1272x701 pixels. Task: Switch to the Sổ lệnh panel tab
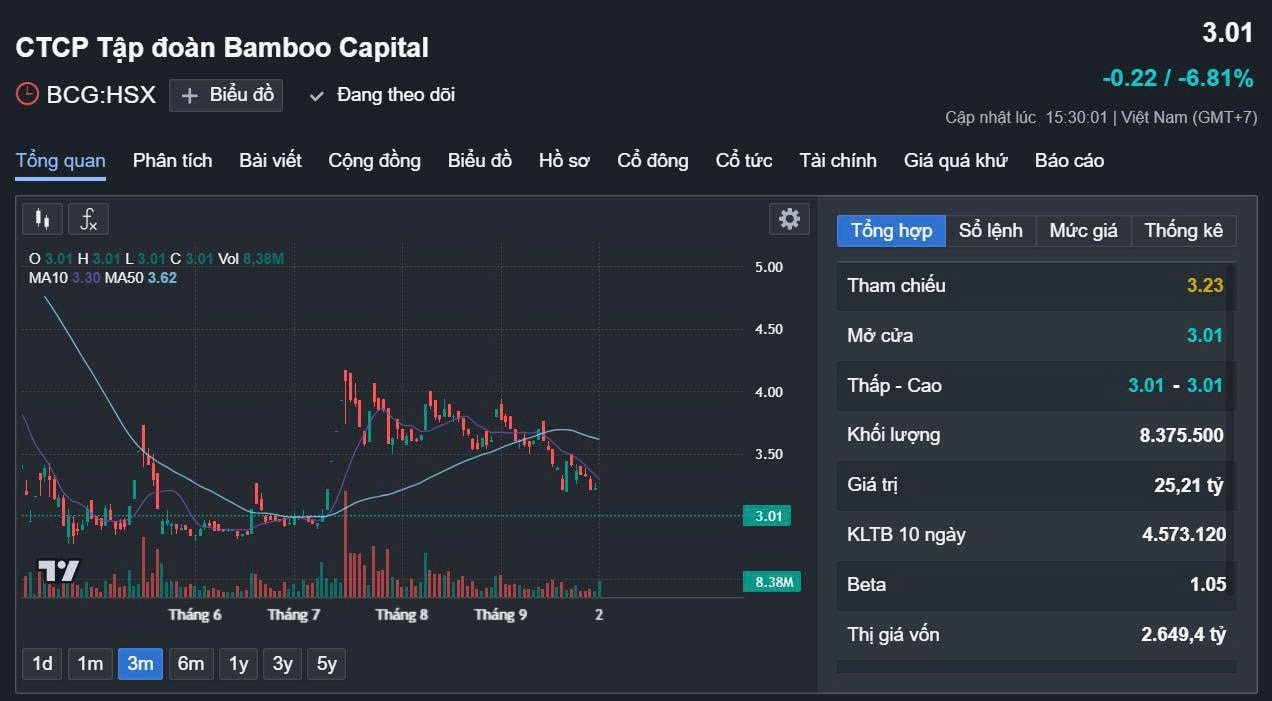coord(990,231)
